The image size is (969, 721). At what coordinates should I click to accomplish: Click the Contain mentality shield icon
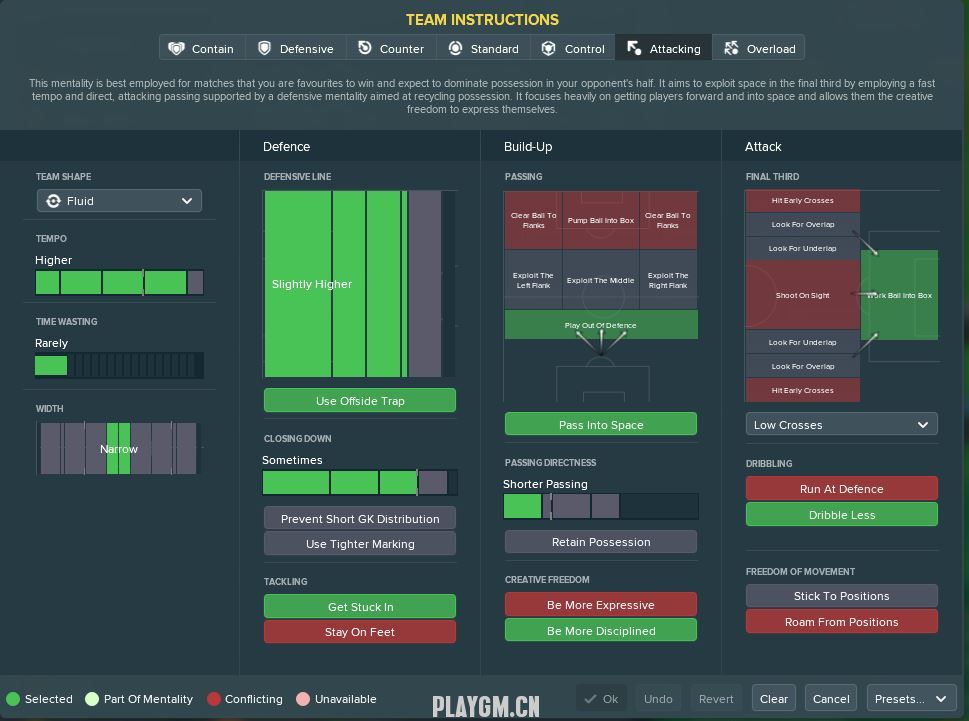[177, 48]
